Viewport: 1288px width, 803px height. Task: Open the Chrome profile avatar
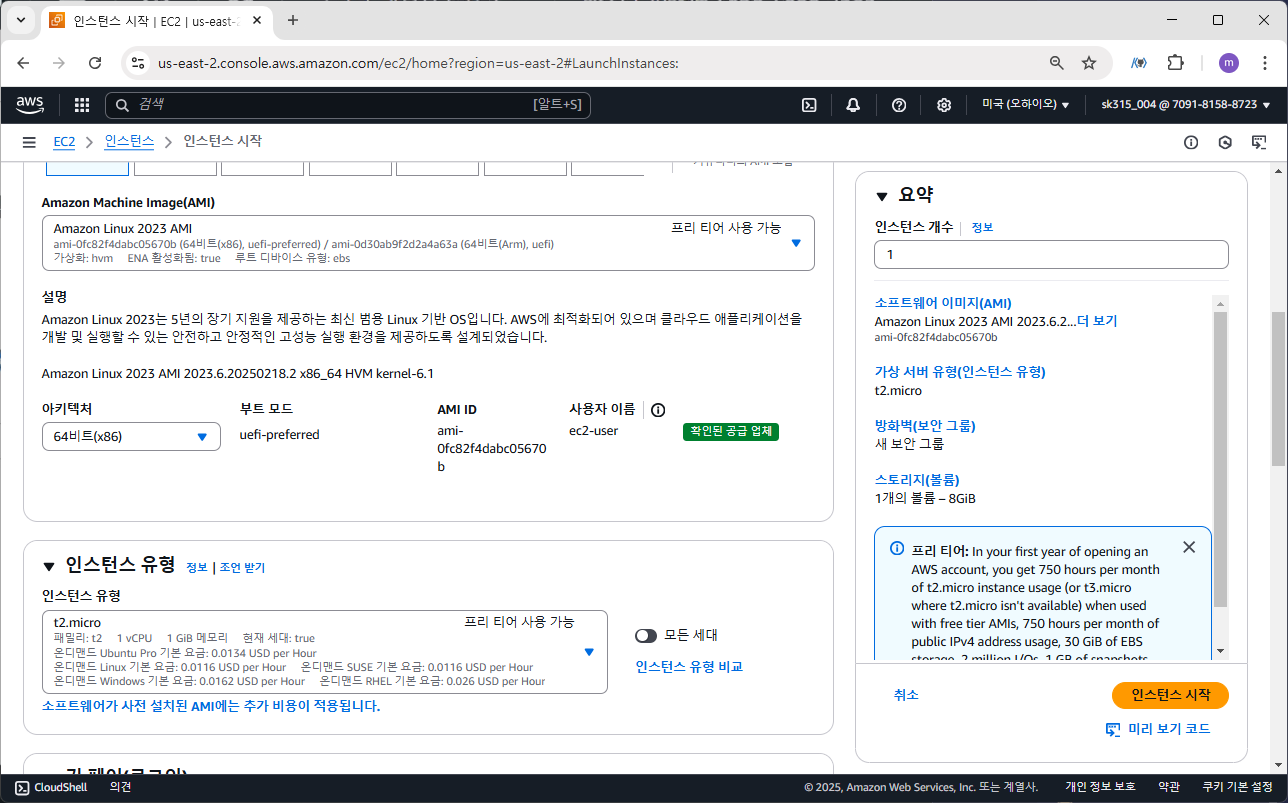point(1229,63)
